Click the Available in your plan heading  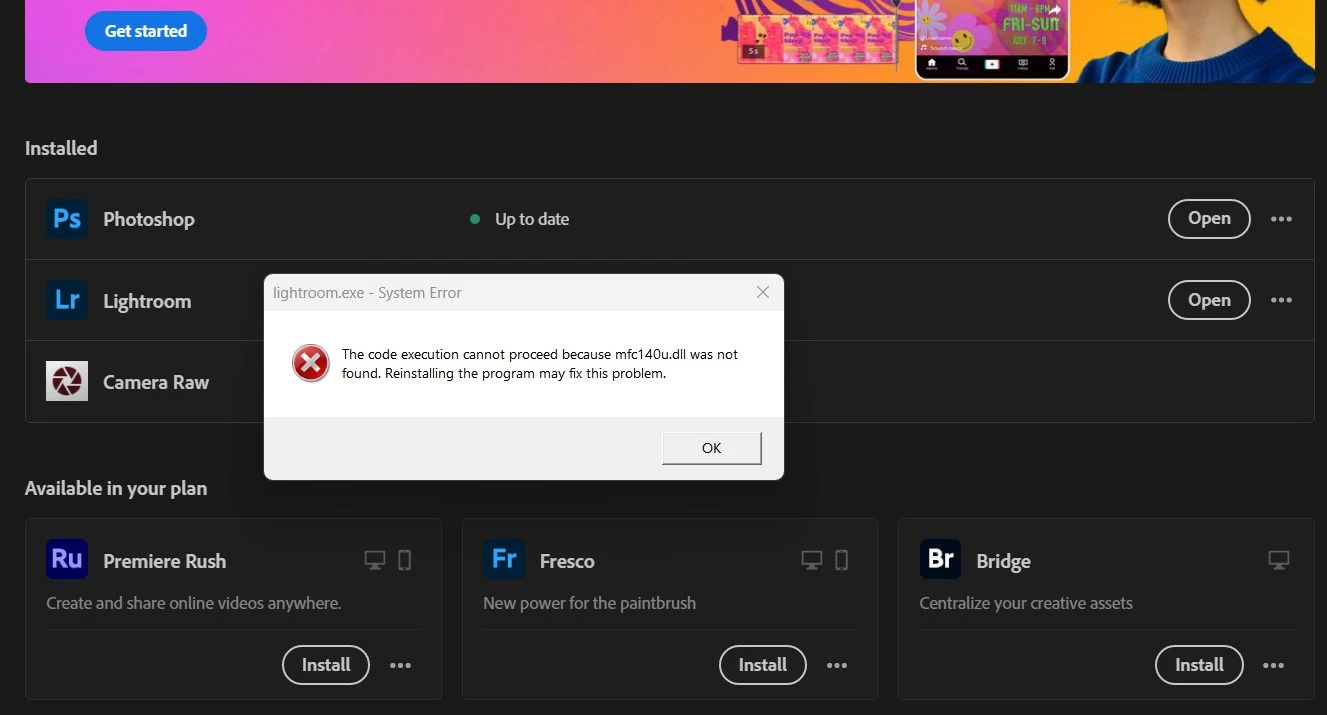point(116,488)
